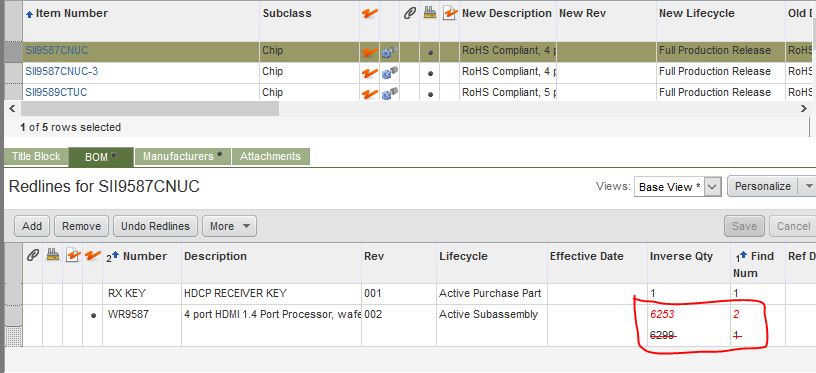Select row header of SII9587CNUC-3 item

coord(13,73)
